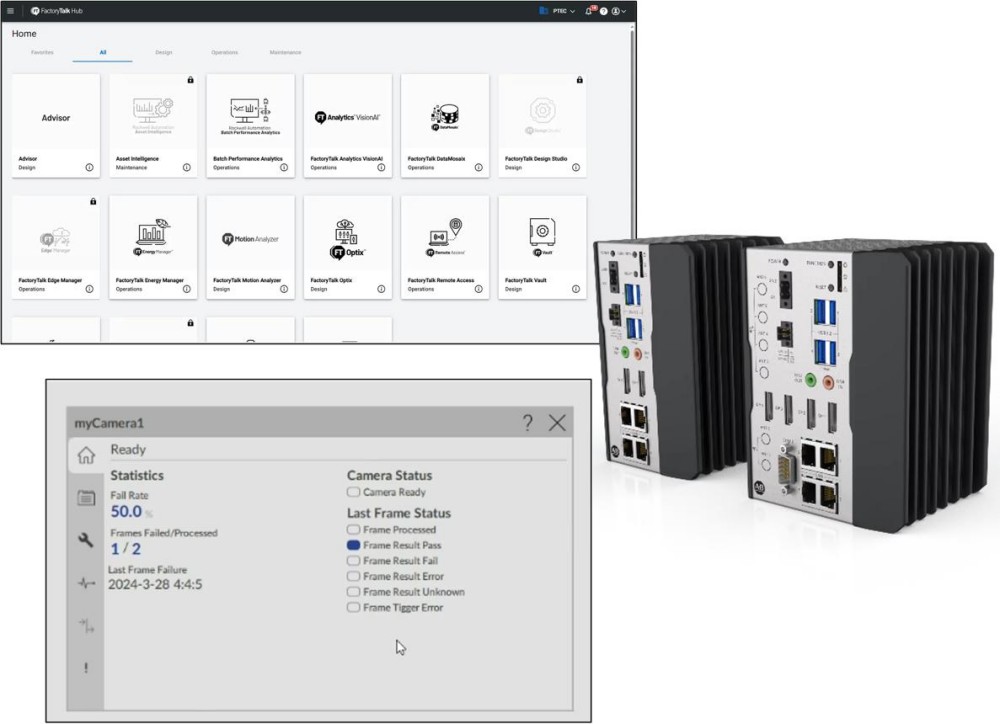Click the lock icon on Design Studio
Viewport: 1000px width, 724px height.
tap(579, 80)
